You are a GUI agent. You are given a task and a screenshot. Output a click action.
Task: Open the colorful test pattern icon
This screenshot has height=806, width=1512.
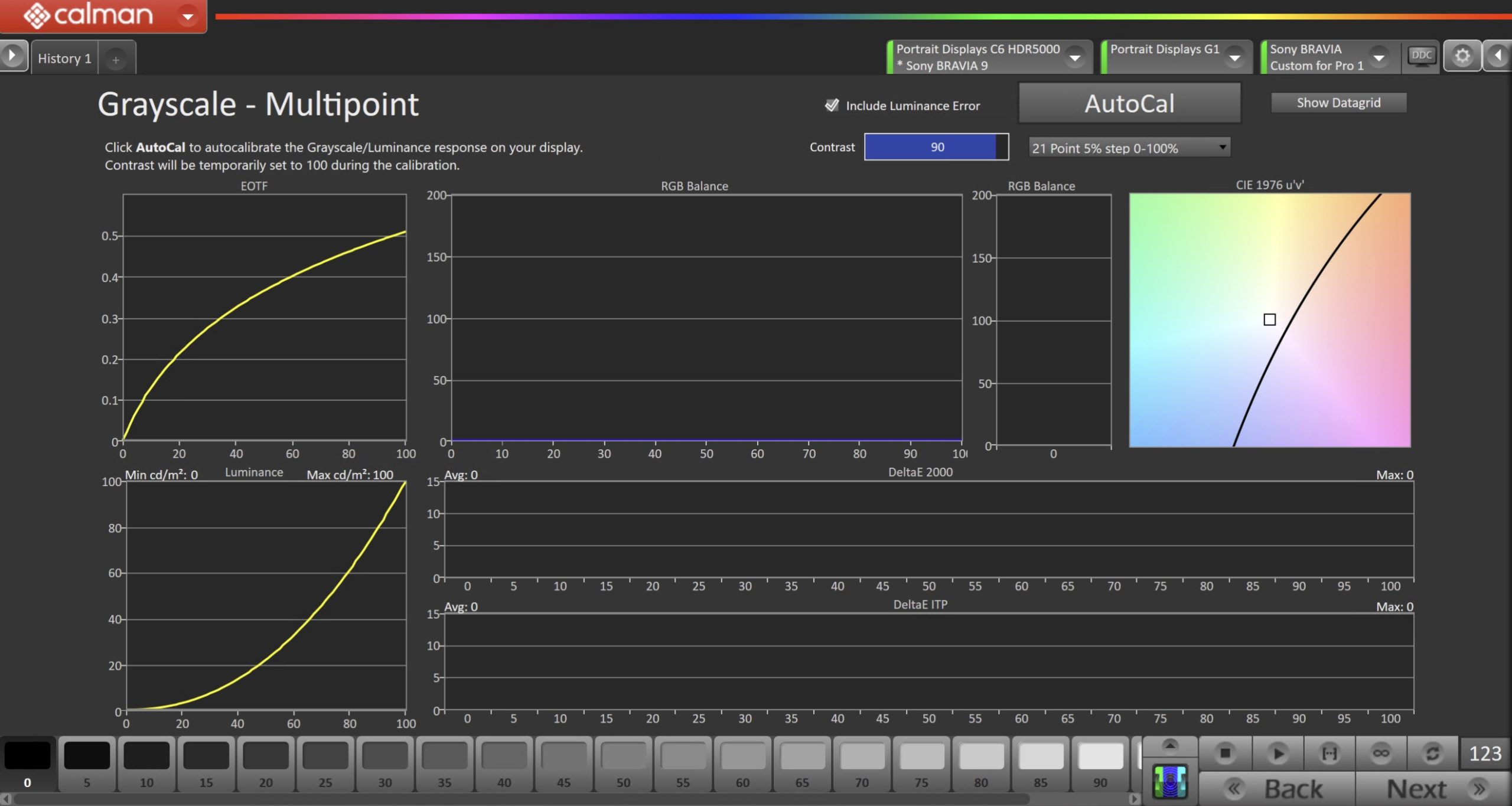[1170, 782]
